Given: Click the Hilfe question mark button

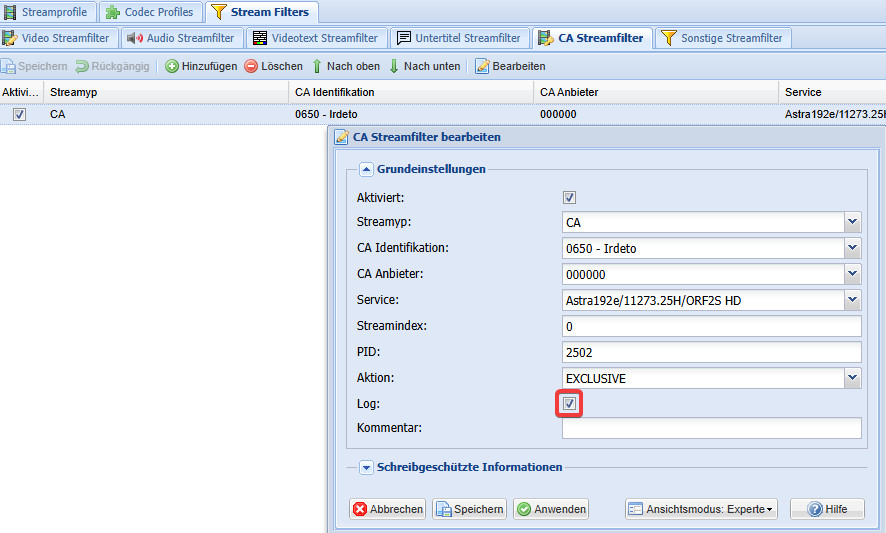Looking at the screenshot, I should click(826, 509).
